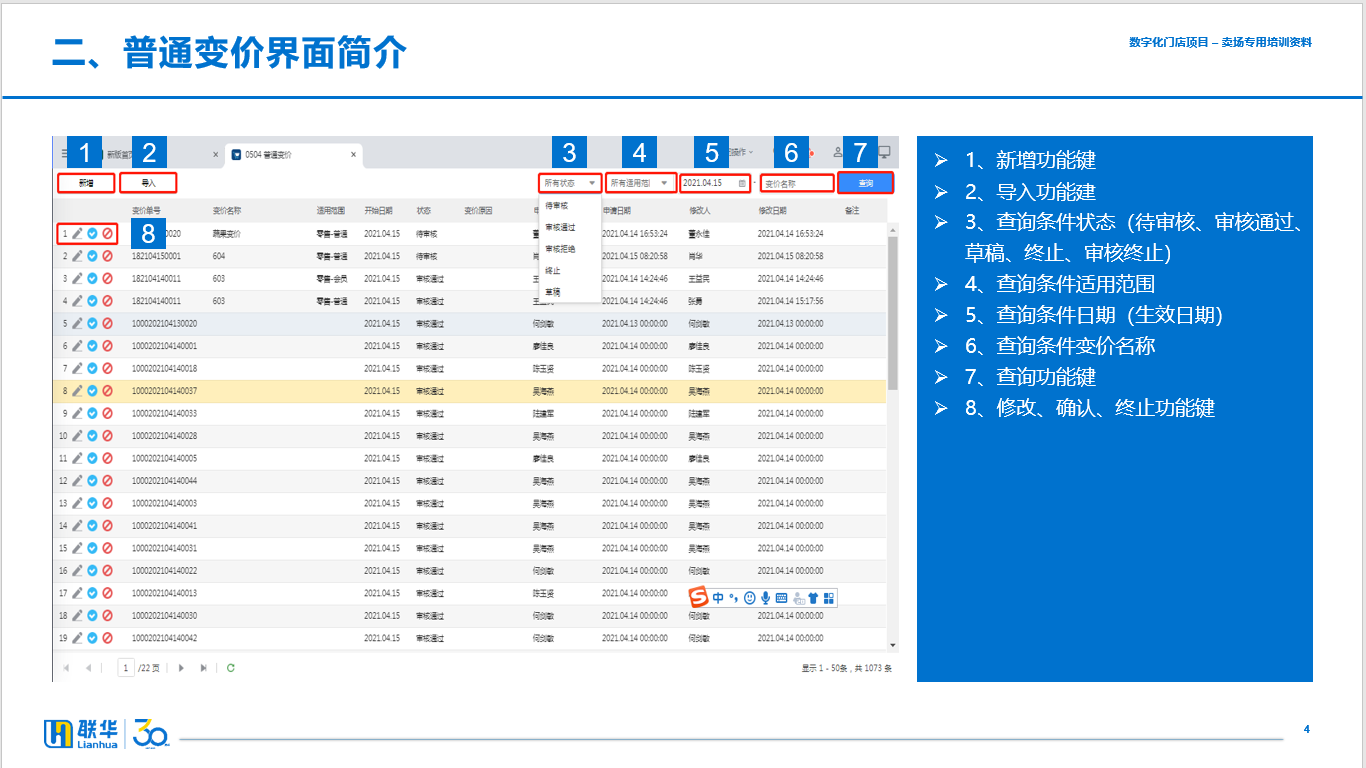The image size is (1366, 768).
Task: Click the red stop icon in row 9
Action: coord(107,413)
